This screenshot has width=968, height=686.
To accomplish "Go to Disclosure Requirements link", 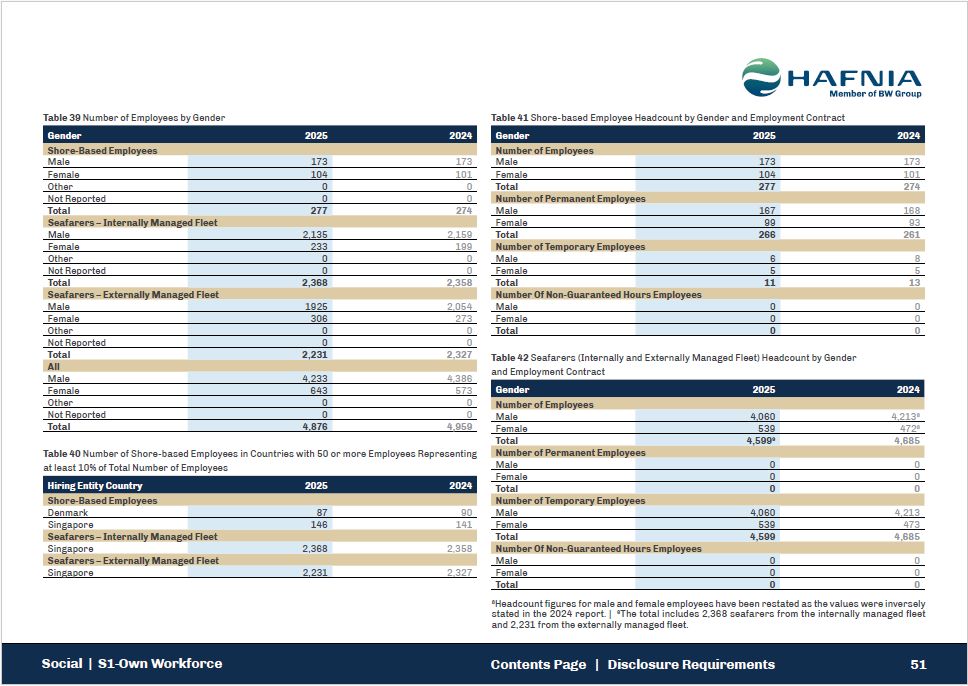I will pos(690,664).
